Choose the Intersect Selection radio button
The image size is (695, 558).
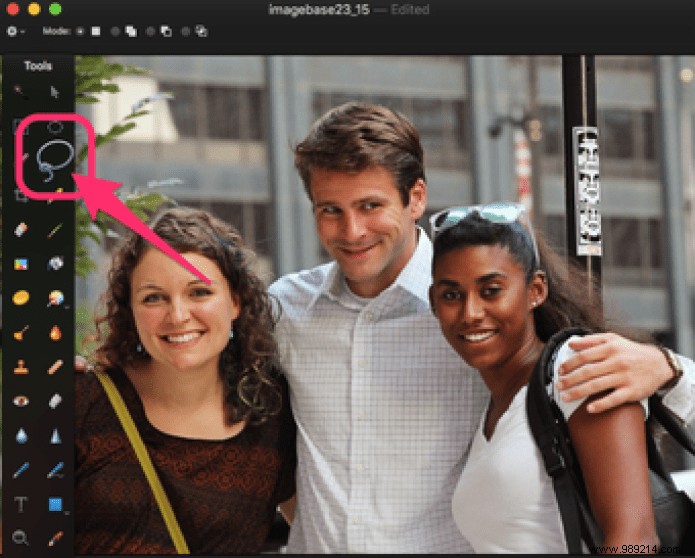[185, 31]
